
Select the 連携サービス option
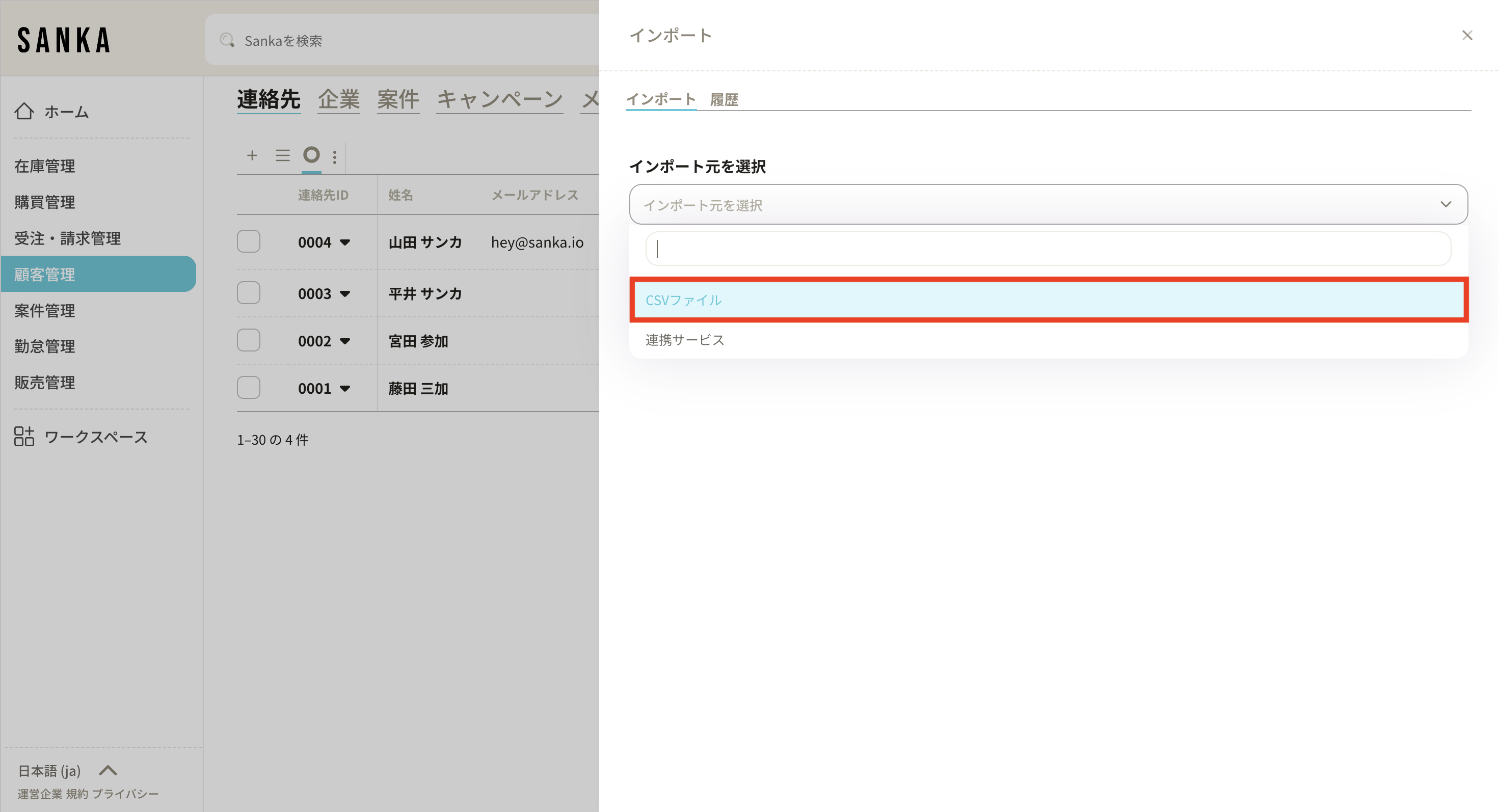pyautogui.click(x=684, y=339)
